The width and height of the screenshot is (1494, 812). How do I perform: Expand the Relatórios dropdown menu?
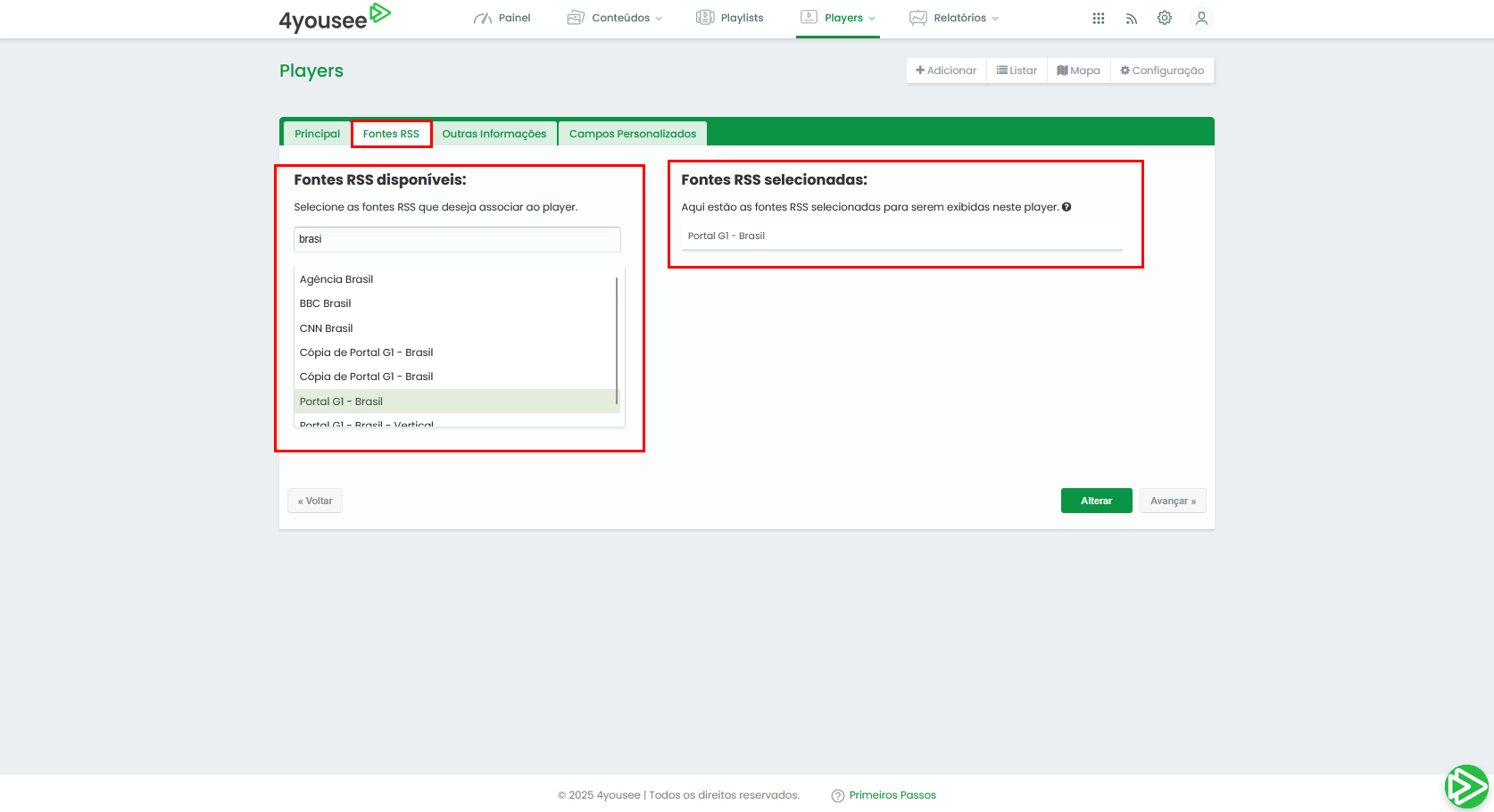(x=954, y=18)
